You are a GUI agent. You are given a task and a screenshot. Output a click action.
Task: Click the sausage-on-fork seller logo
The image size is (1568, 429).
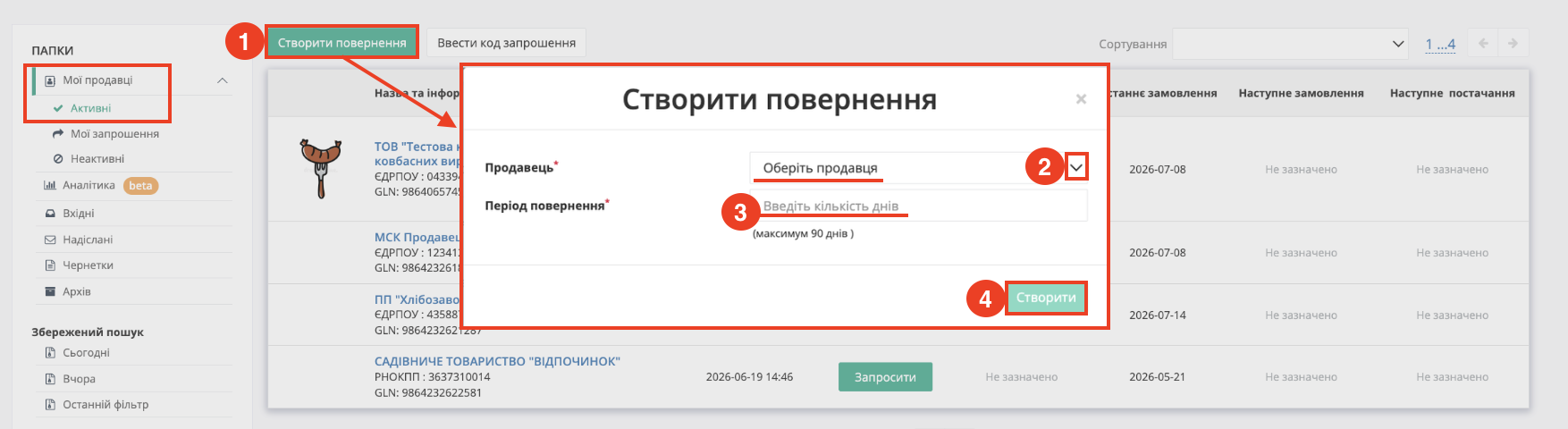tap(321, 168)
